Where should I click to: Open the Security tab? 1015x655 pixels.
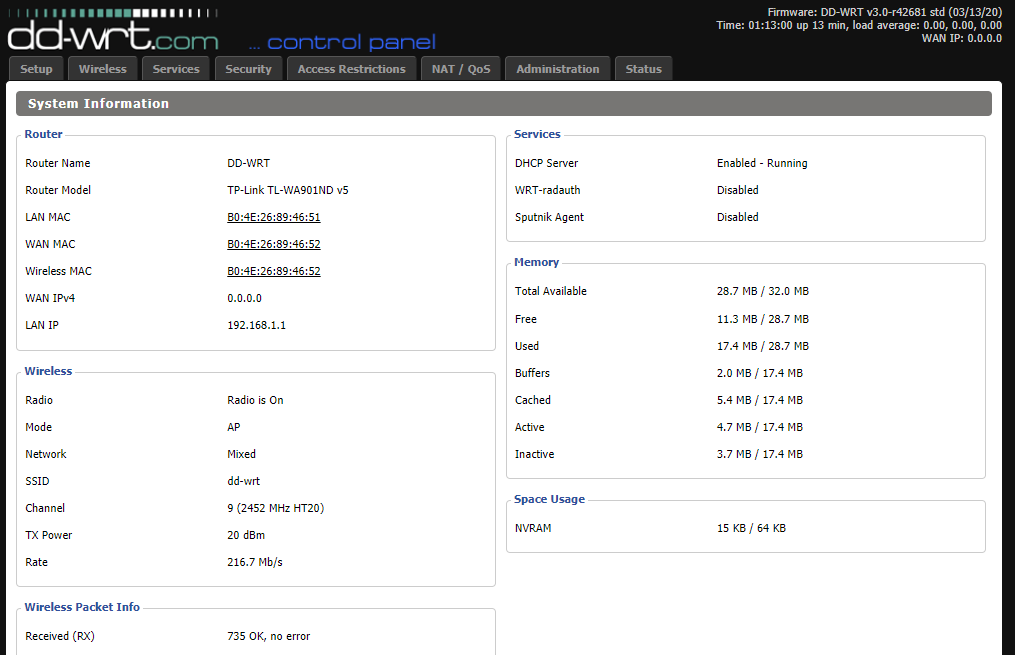tap(249, 69)
